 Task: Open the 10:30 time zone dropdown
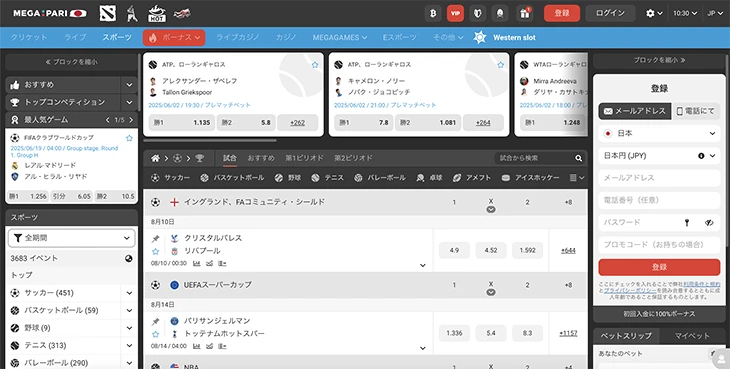coord(685,13)
